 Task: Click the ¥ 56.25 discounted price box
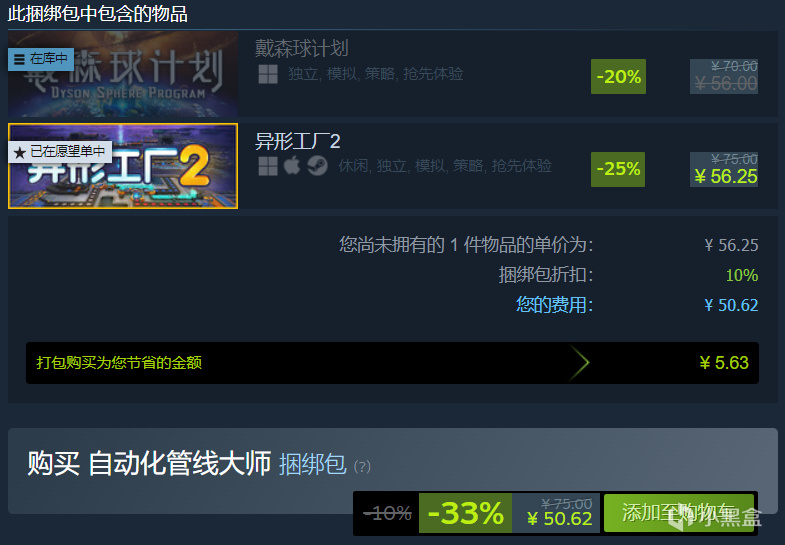point(724,169)
